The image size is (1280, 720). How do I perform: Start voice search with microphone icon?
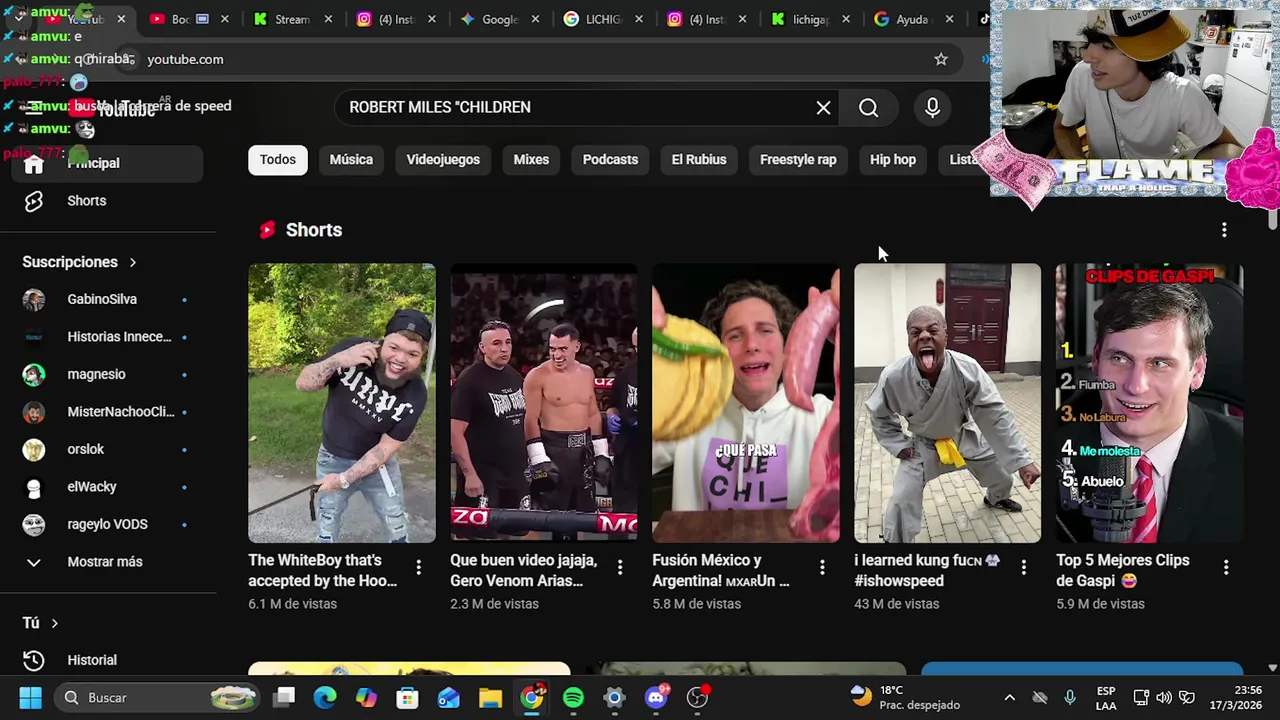point(932,108)
